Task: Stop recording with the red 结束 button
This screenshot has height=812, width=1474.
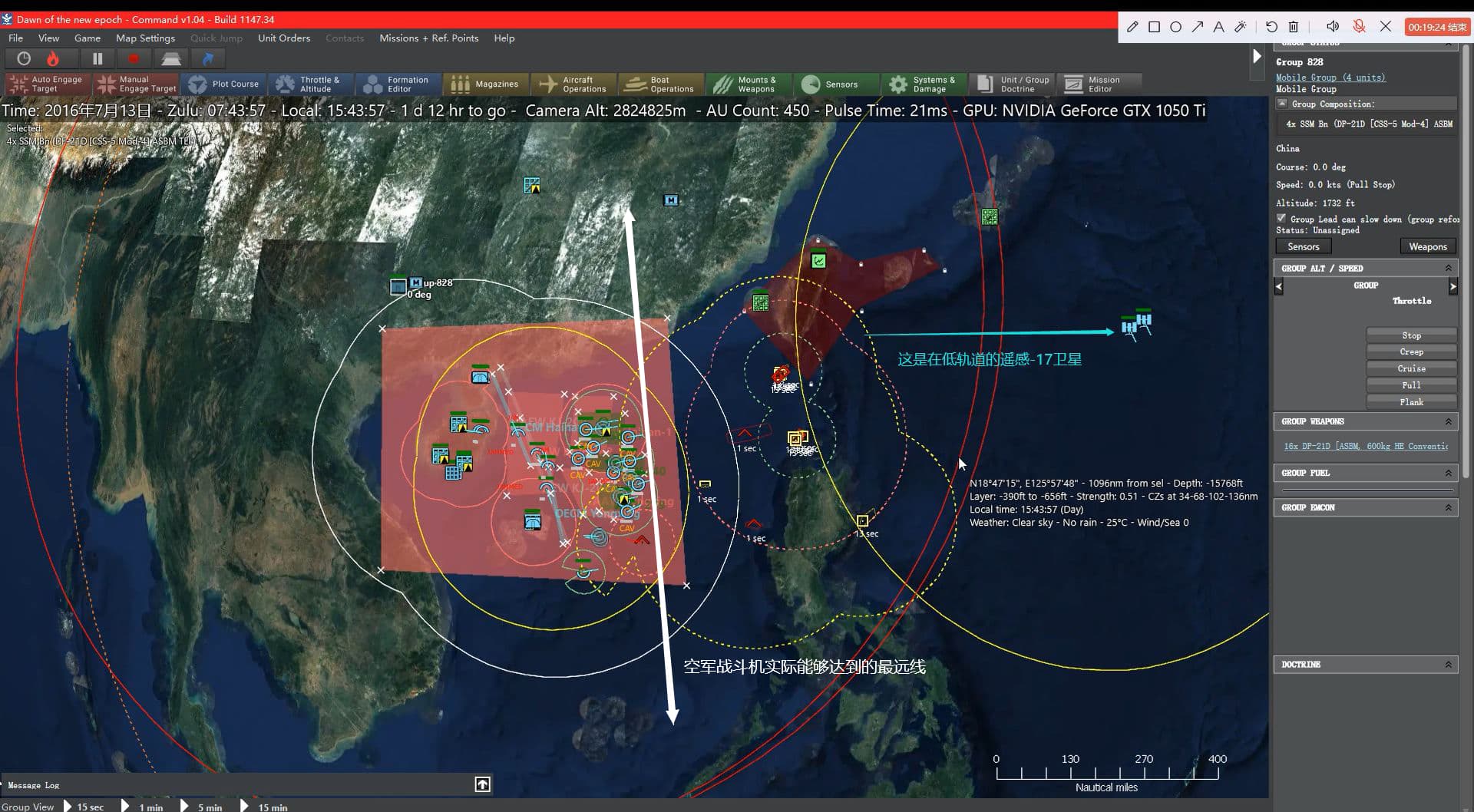Action: click(1437, 27)
